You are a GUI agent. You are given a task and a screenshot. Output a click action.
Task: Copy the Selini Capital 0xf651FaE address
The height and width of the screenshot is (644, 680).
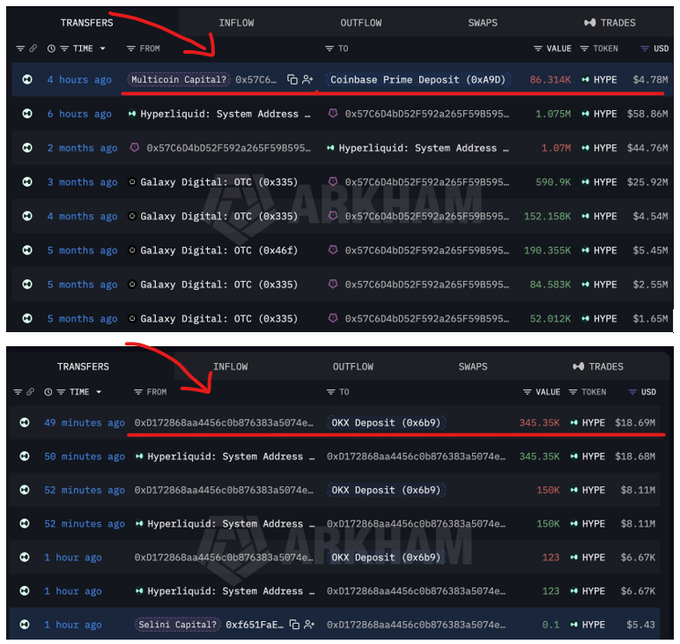(294, 624)
